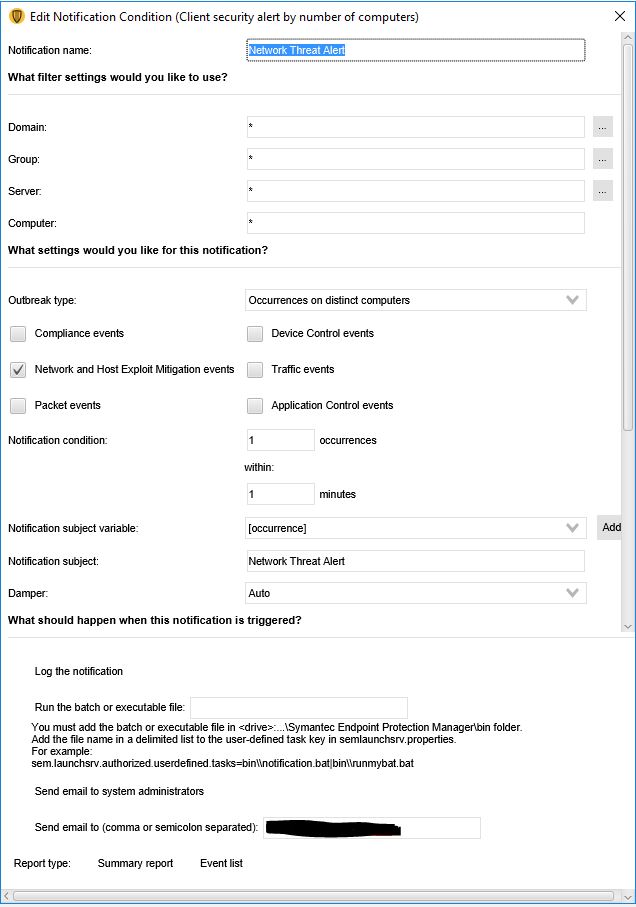Disable Network and Host Exploit Mitigation events
The height and width of the screenshot is (907, 636).
[16, 369]
